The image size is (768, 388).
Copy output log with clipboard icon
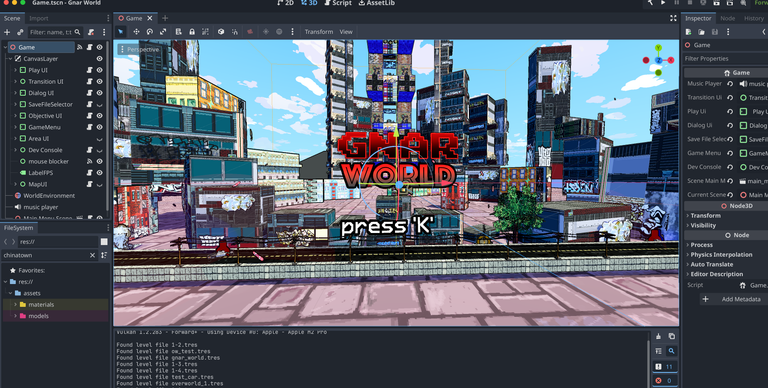click(672, 337)
